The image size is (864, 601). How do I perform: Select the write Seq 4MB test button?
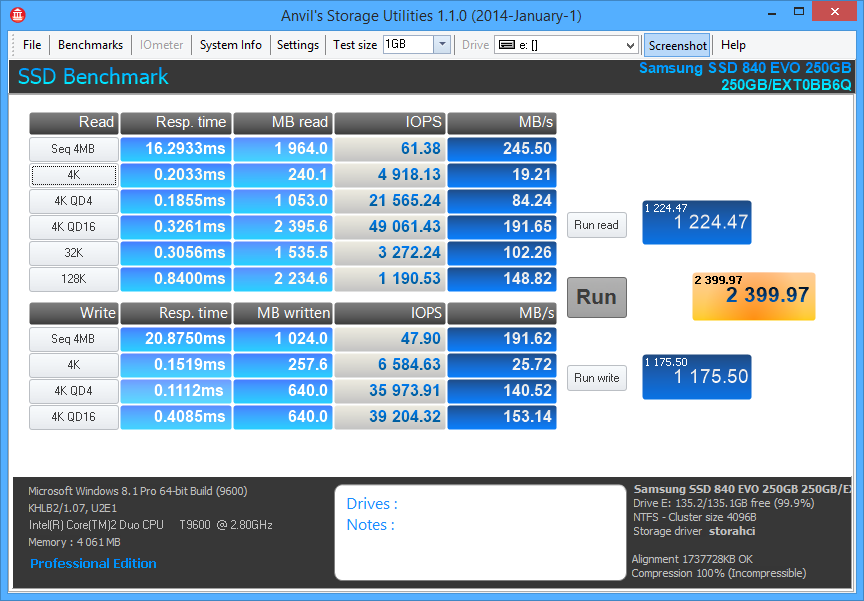click(x=74, y=339)
